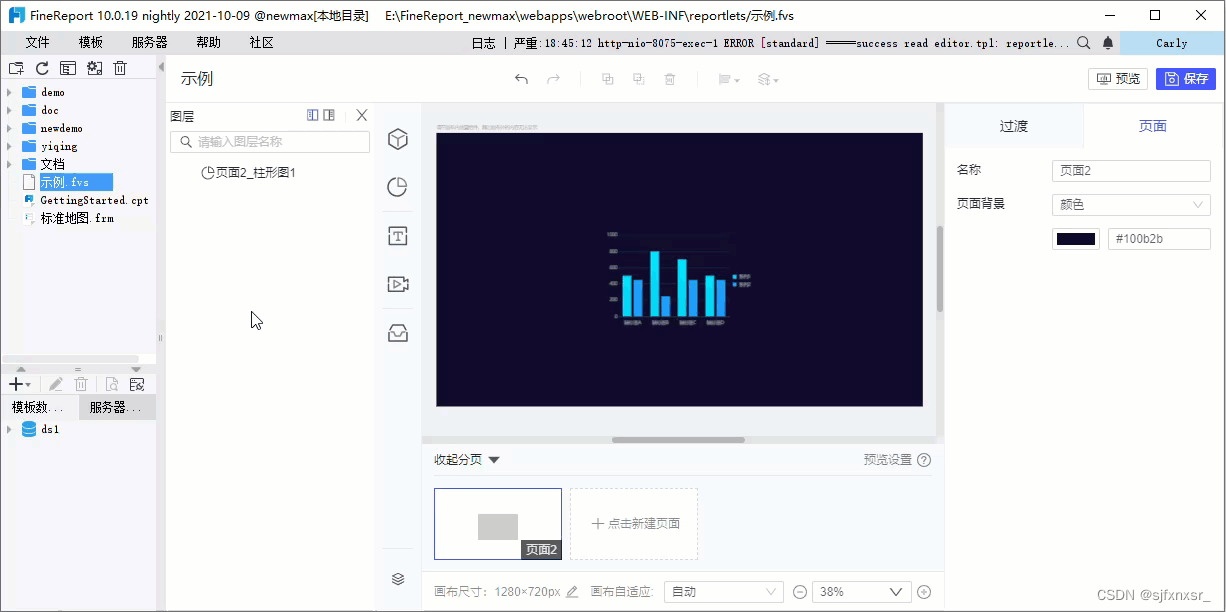Edit canvas size with pencil icon
This screenshot has height=612, width=1226.
(x=572, y=592)
